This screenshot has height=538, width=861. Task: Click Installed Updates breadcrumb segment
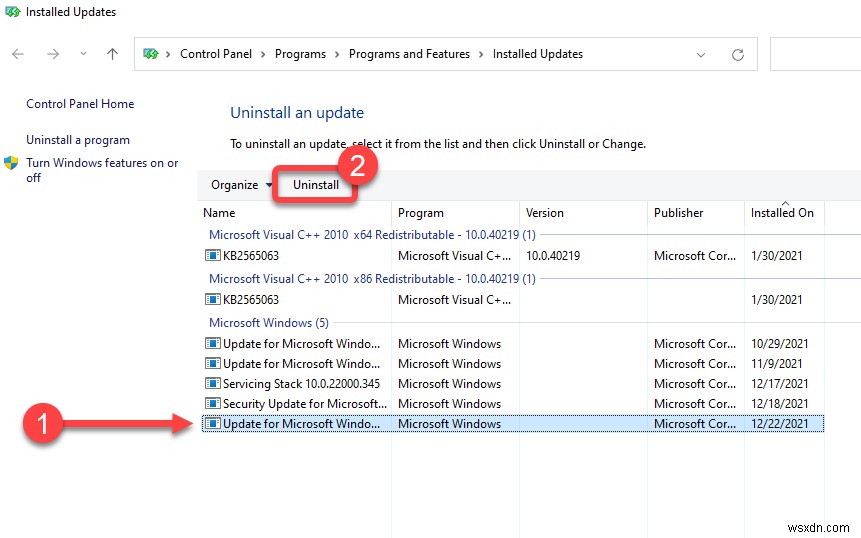[x=538, y=54]
